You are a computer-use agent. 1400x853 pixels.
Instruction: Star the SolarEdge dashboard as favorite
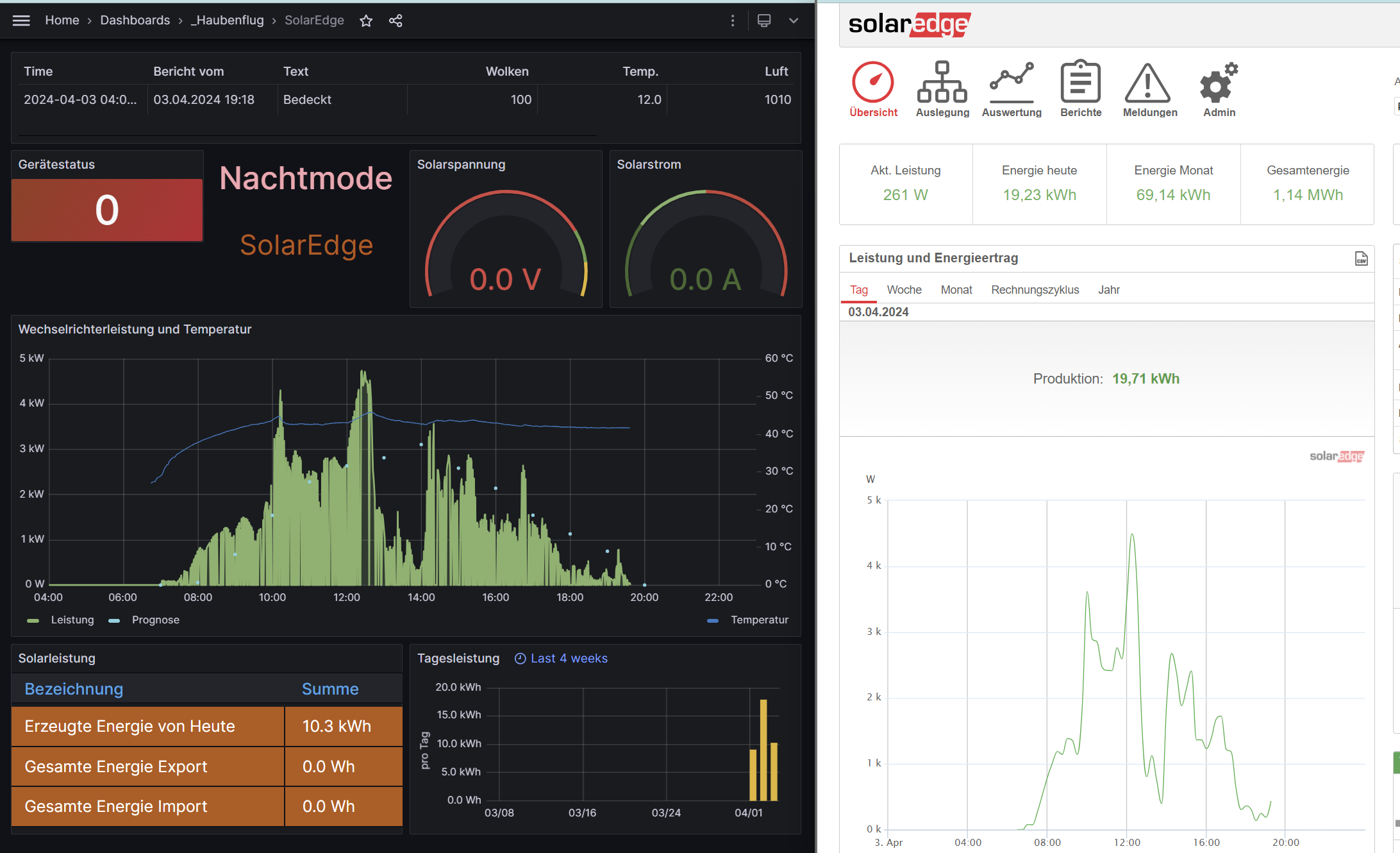[x=366, y=21]
